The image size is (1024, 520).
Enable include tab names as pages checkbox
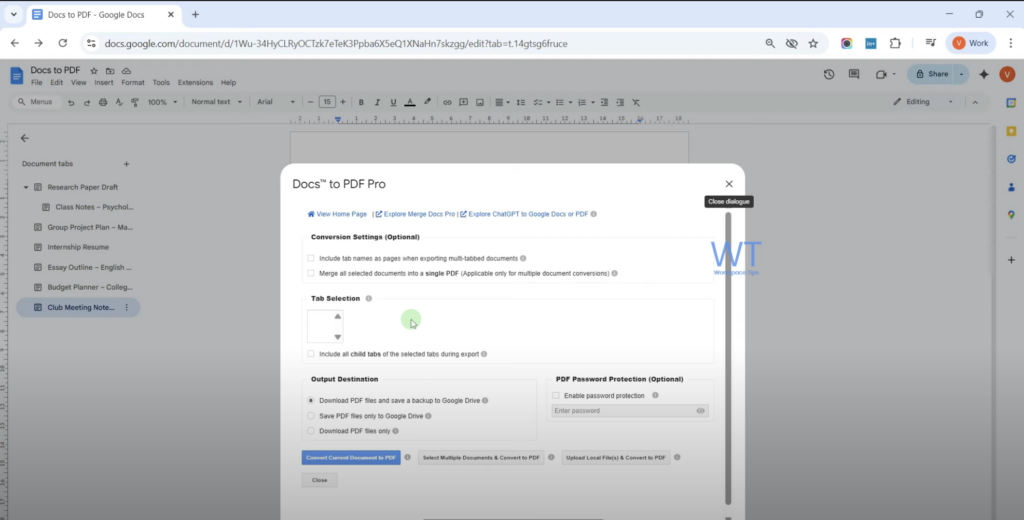(311, 258)
